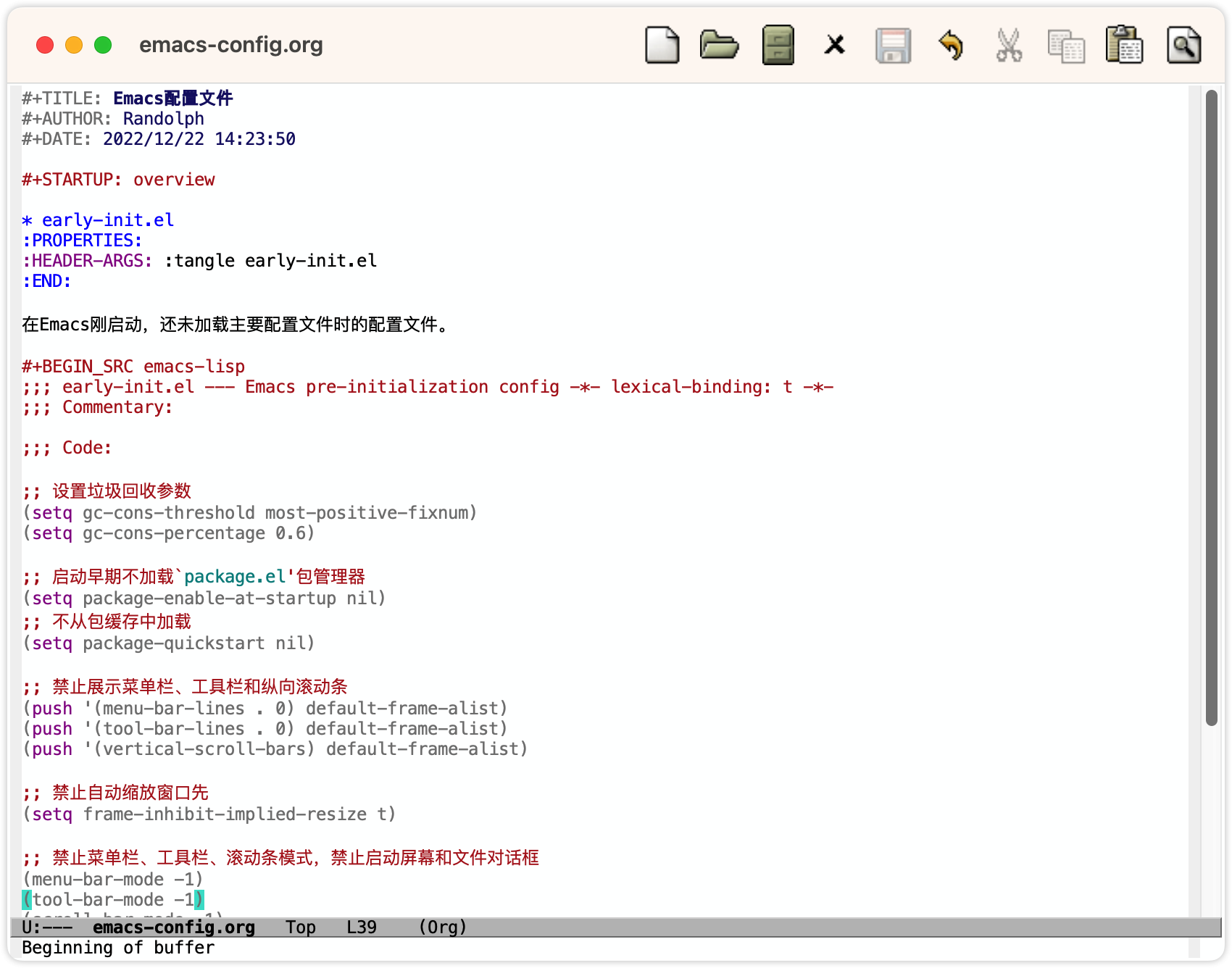
Task: Click the '#+AUTHOR: Randolph' line
Action: (x=113, y=119)
